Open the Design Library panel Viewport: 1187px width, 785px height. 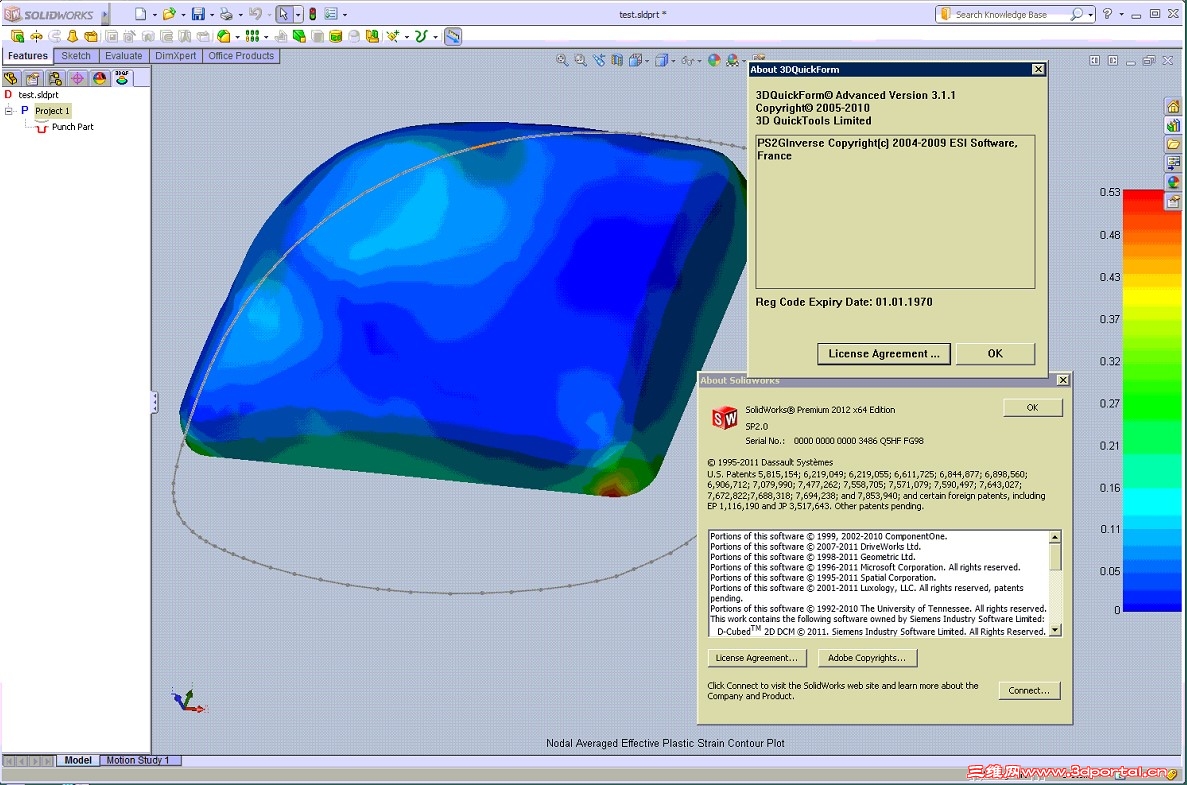(1173, 124)
